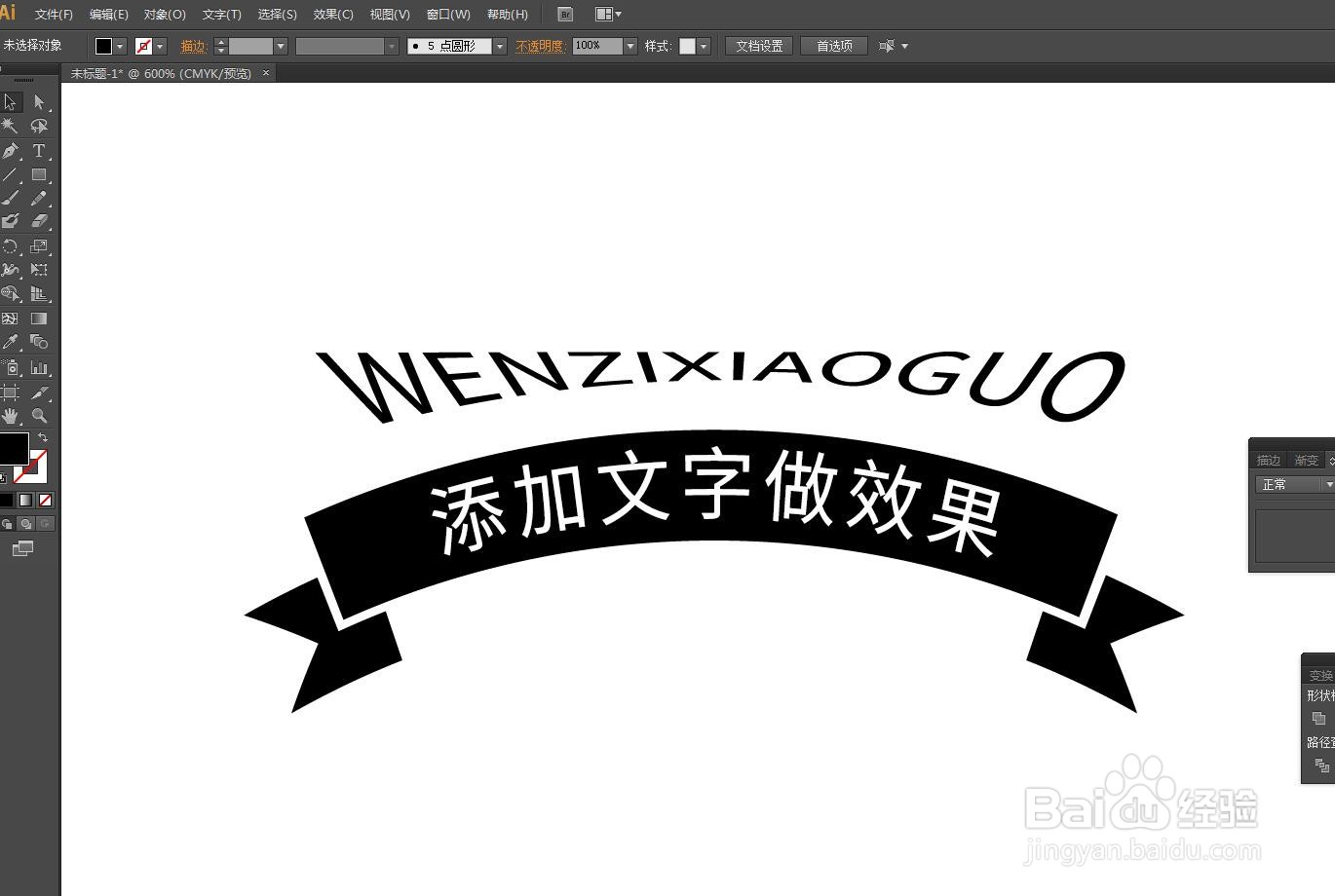The image size is (1335, 896).
Task: Select the Selection (black arrow) tool
Action: (11, 102)
